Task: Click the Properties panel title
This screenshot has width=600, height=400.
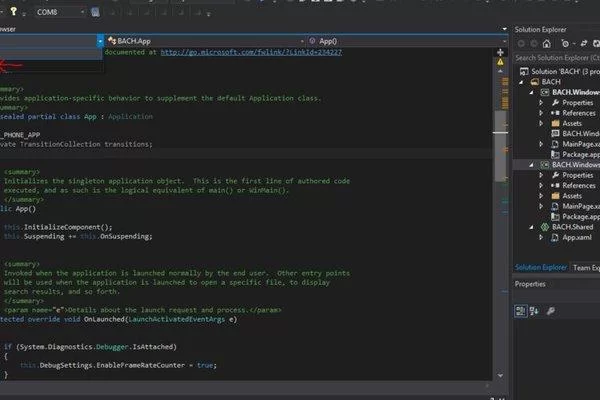Action: (530, 284)
